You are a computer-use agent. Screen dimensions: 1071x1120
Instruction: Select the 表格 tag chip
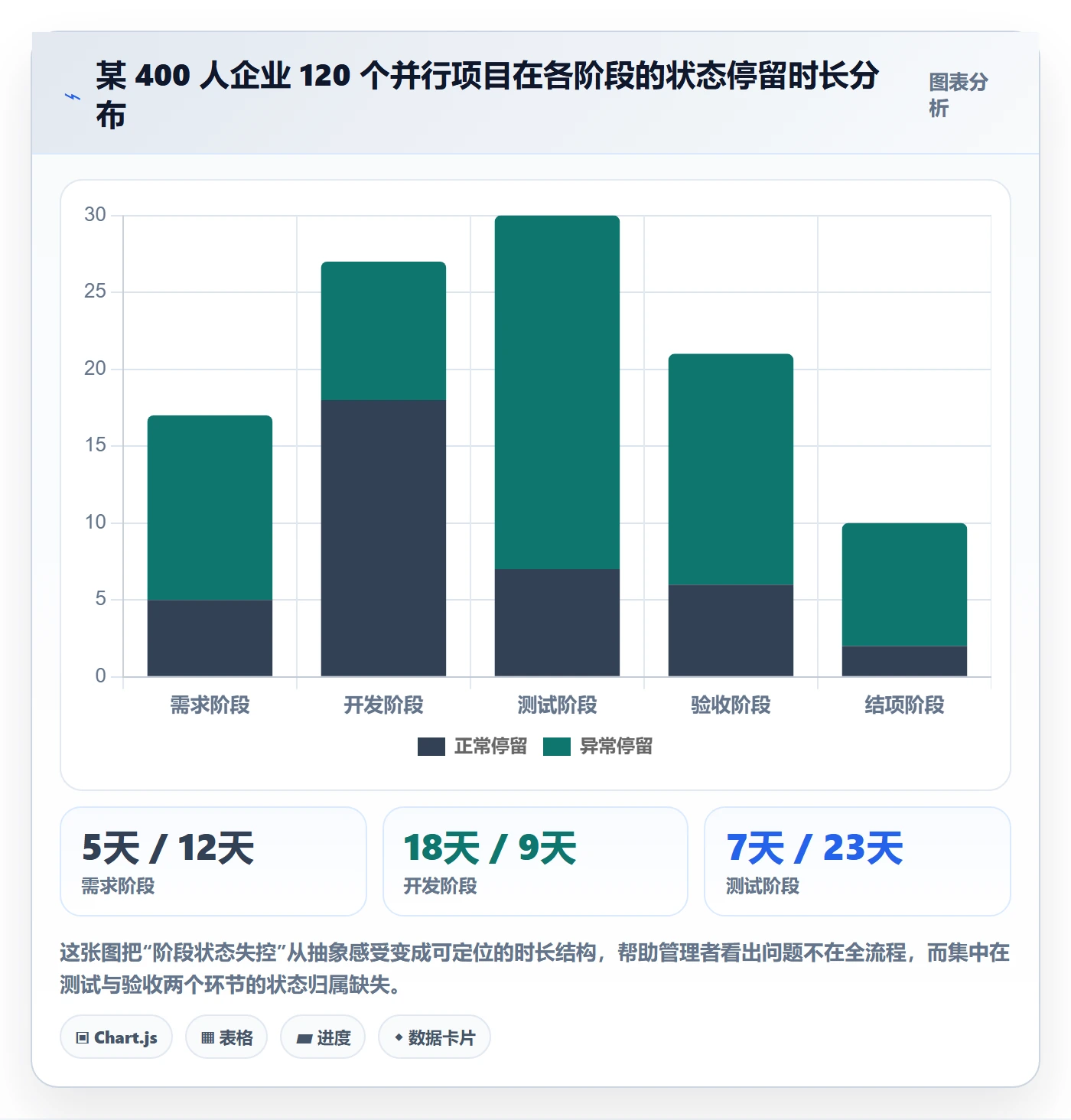click(x=226, y=1037)
